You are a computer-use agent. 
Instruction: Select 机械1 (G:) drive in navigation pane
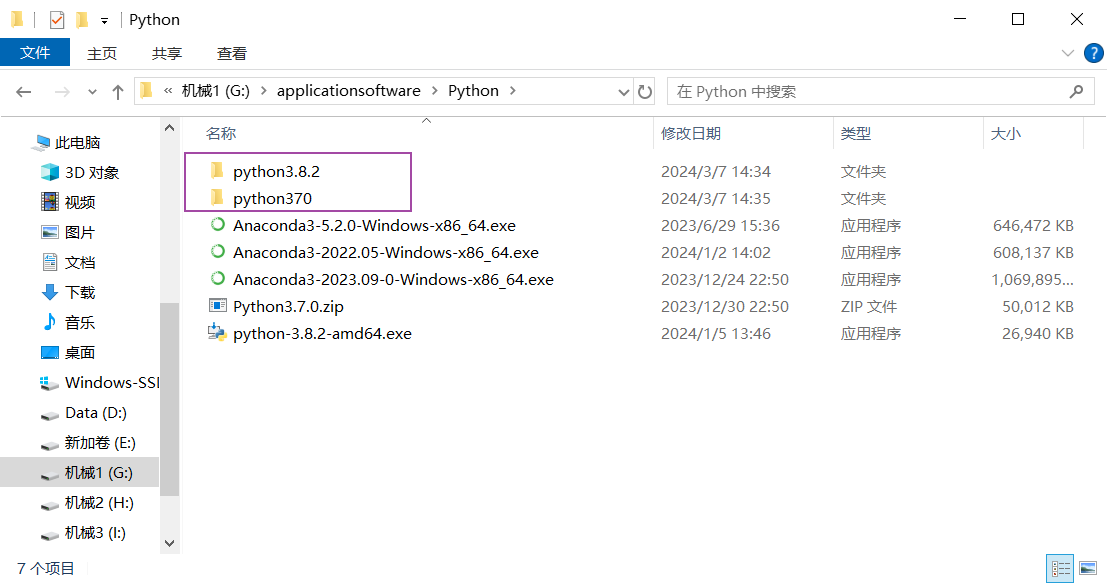(98, 473)
